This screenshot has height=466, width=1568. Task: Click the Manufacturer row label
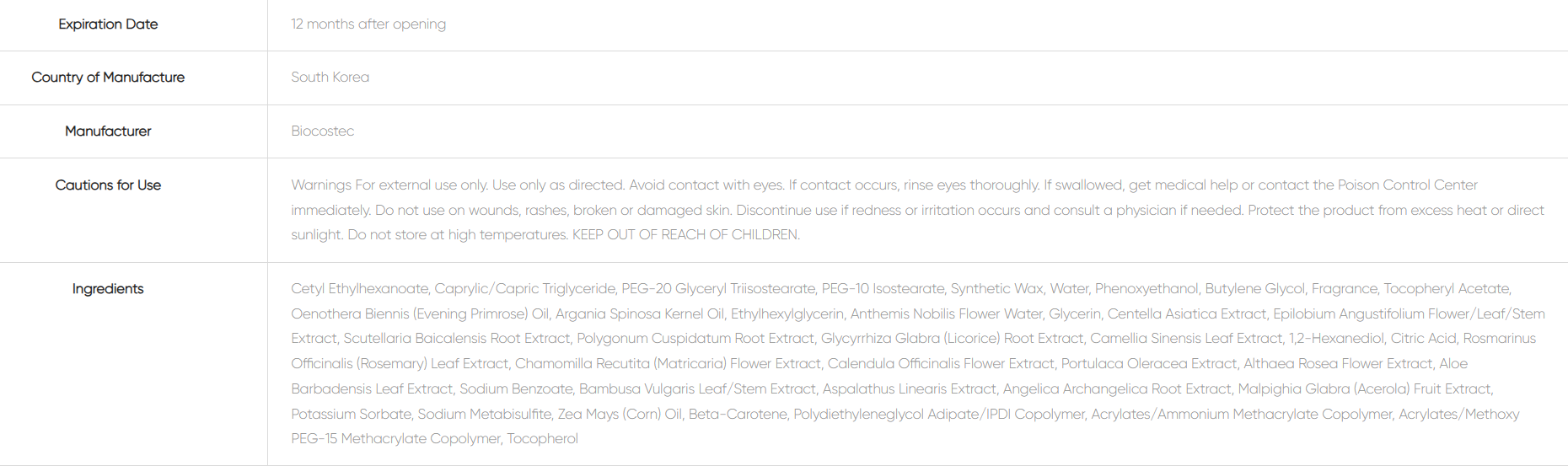[x=108, y=131]
